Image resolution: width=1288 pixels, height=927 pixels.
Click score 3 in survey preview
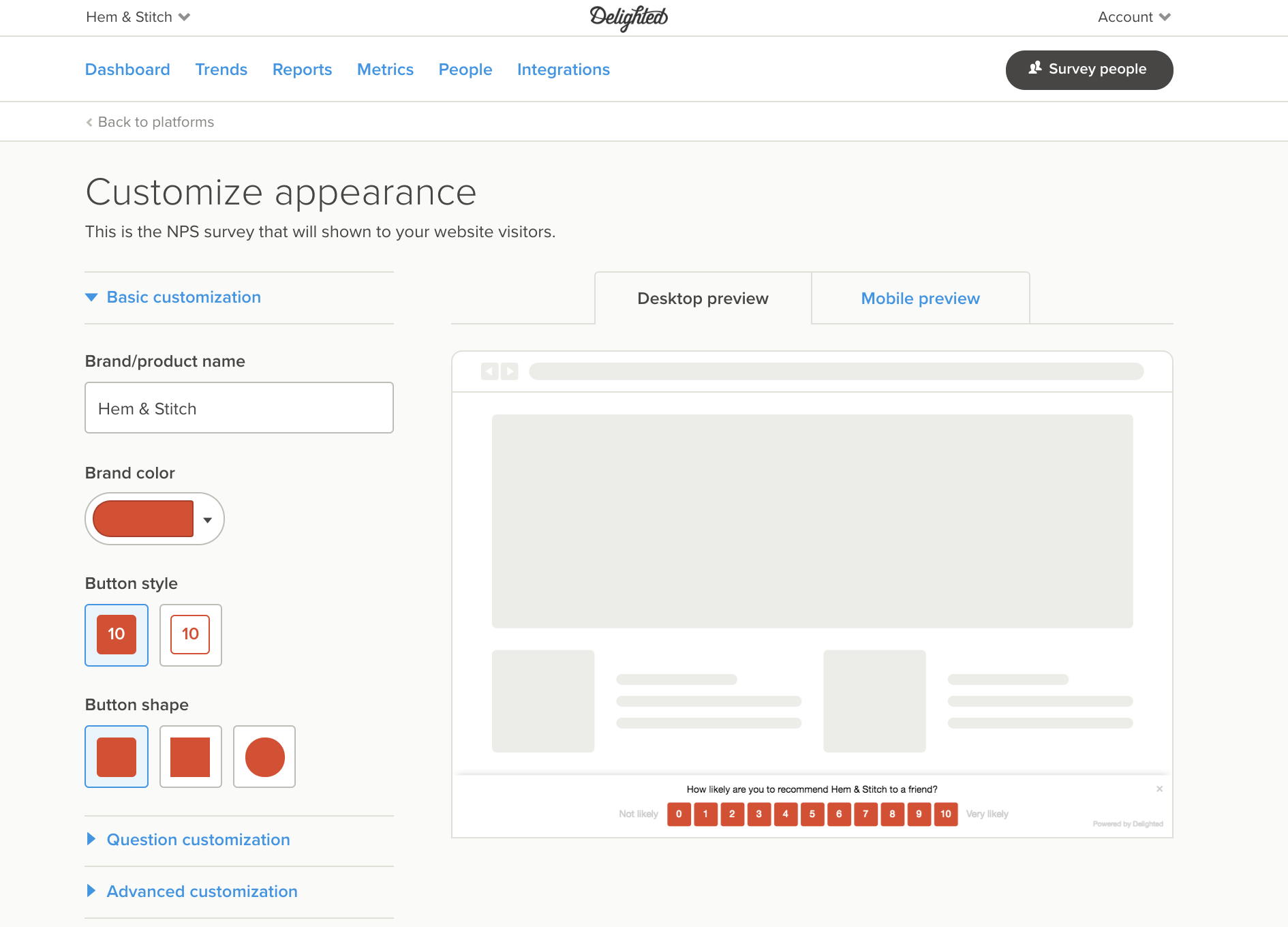(x=759, y=814)
